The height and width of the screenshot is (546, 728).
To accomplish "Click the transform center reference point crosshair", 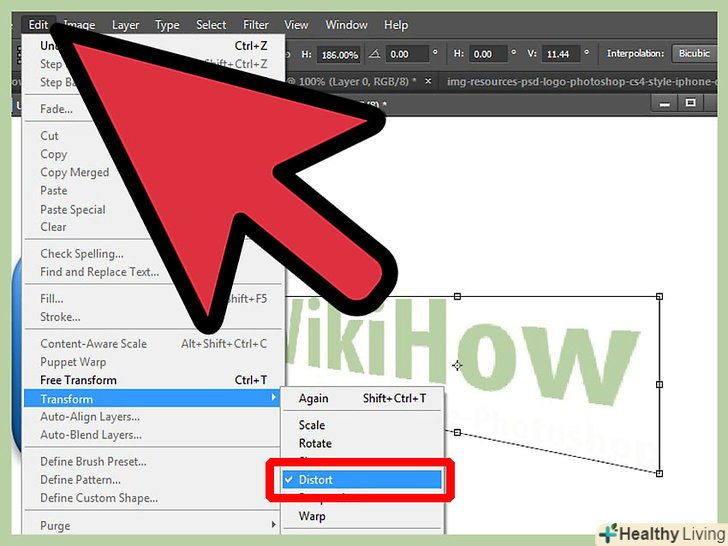I will (x=457, y=366).
